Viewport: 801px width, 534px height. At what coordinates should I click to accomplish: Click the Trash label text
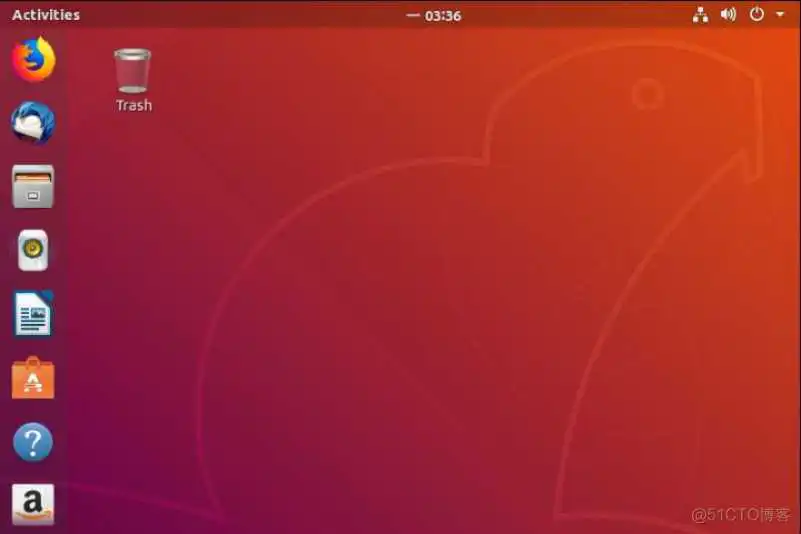click(134, 105)
